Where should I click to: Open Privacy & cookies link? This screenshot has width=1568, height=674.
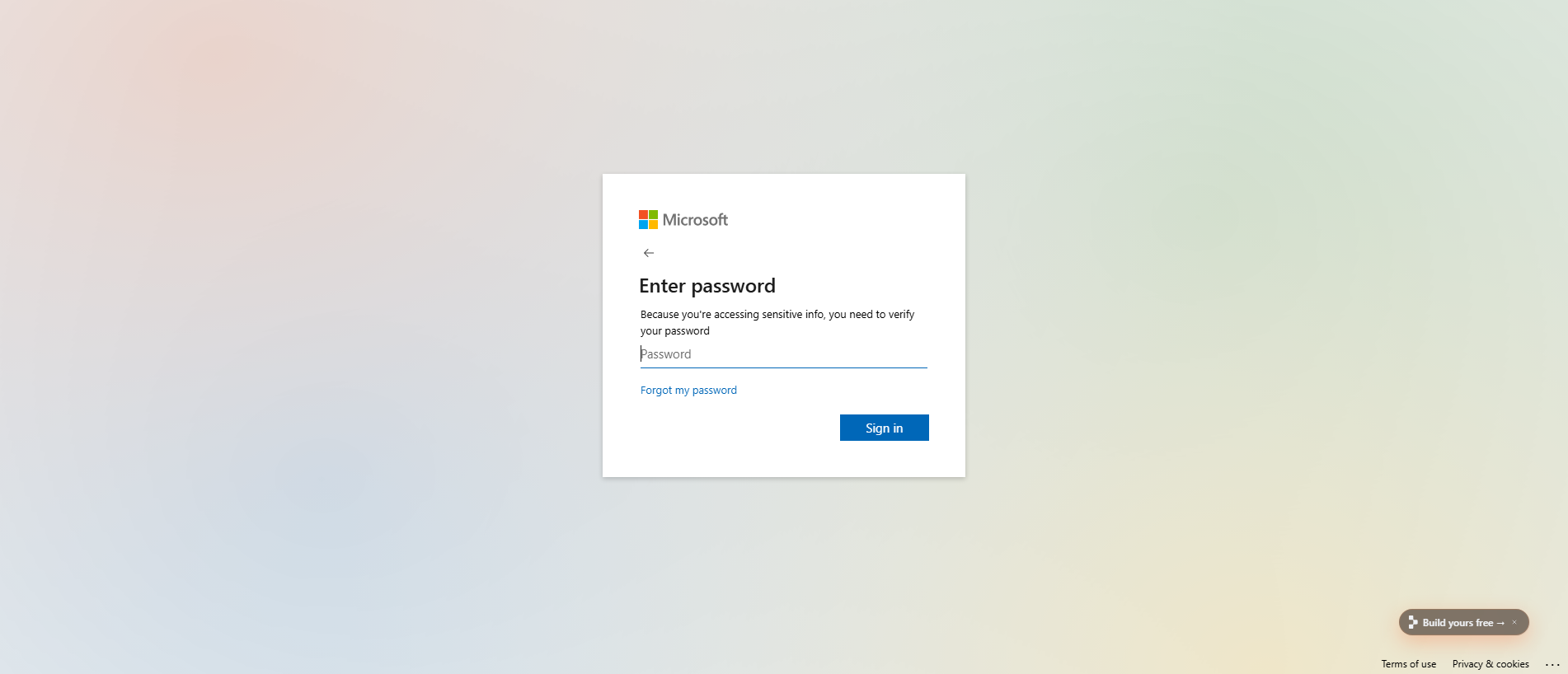click(x=1491, y=664)
